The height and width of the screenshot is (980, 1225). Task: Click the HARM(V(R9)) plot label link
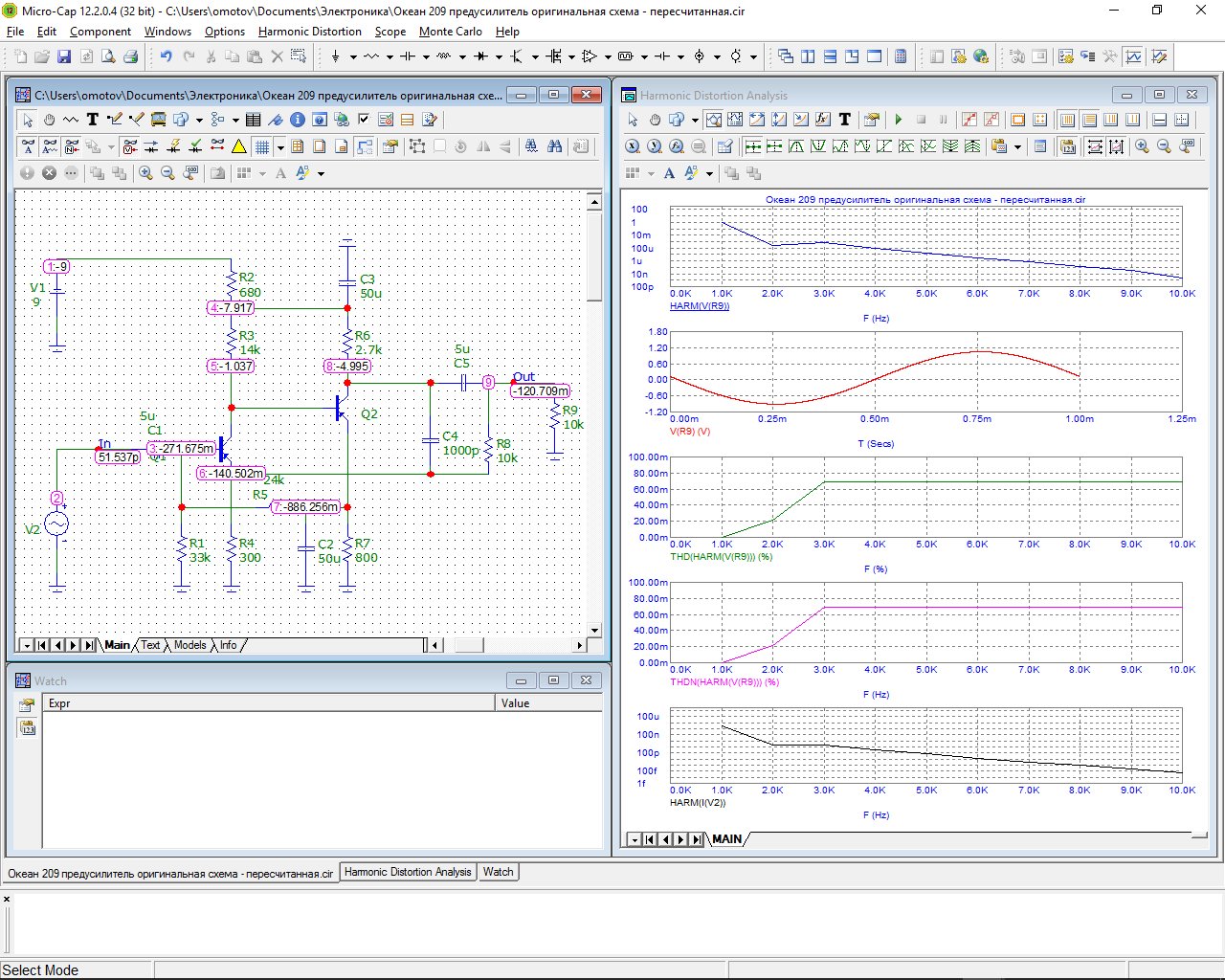[700, 306]
